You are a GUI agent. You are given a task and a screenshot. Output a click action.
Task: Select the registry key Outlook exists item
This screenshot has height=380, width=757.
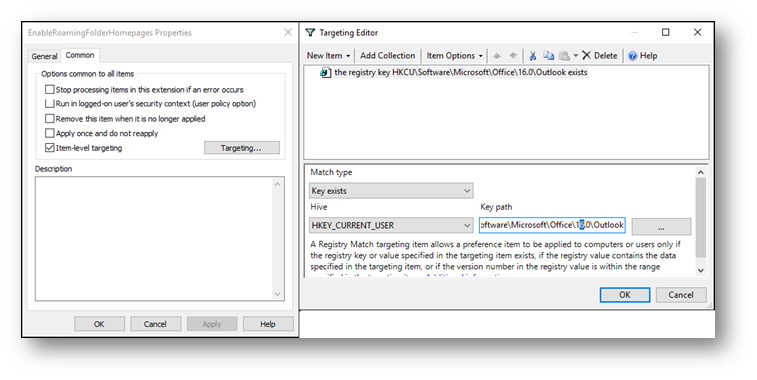point(461,72)
